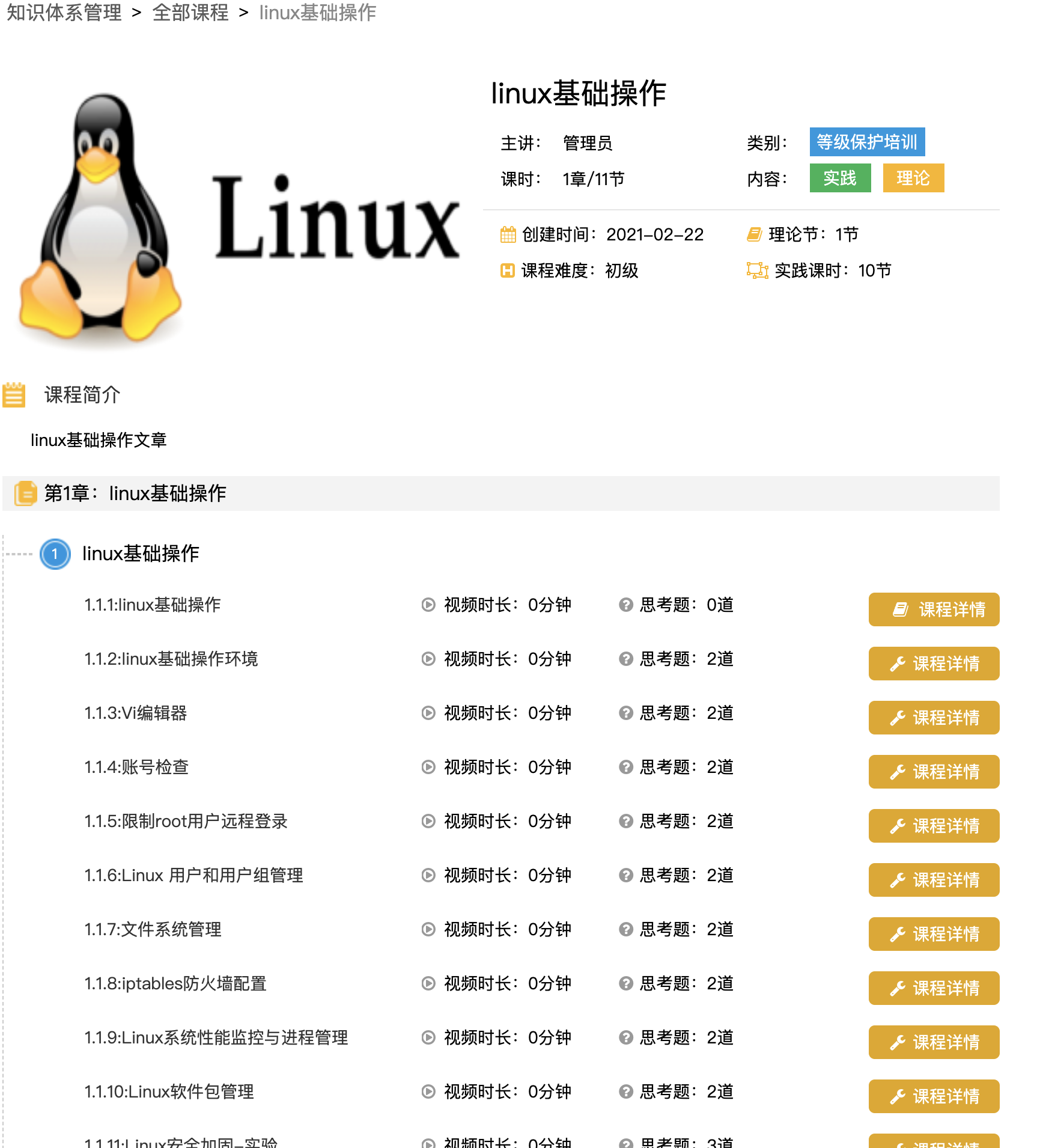Viewport: 1037px width, 1148px height.
Task: Click the question icon in 1.1.4 账号检查 row
Action: tap(625, 767)
